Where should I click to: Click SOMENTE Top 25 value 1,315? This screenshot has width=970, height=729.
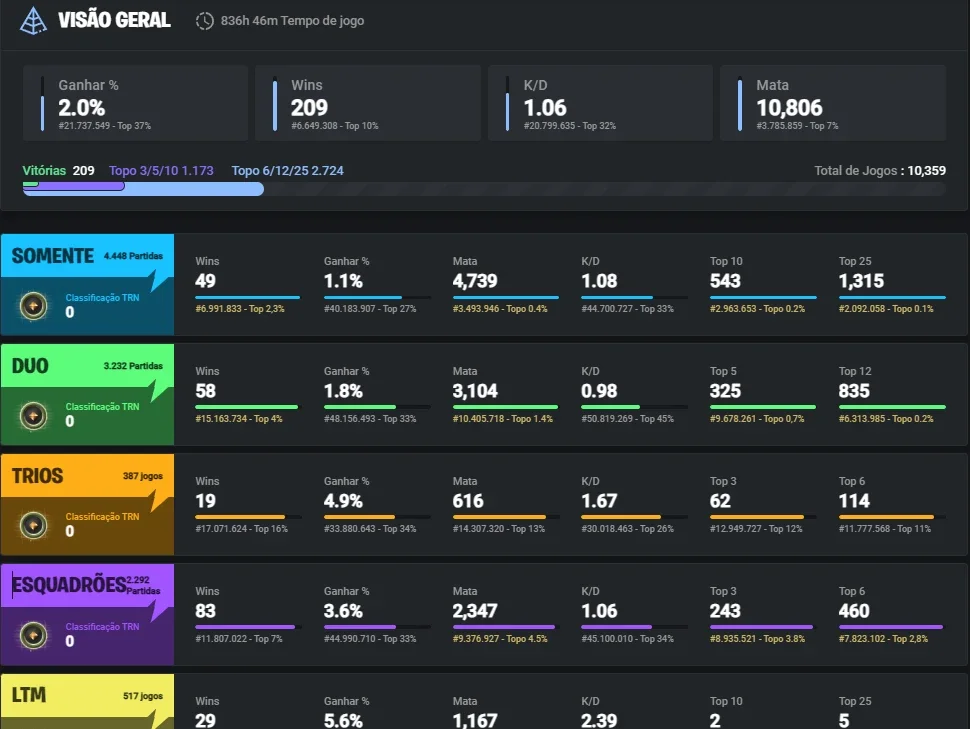862,281
